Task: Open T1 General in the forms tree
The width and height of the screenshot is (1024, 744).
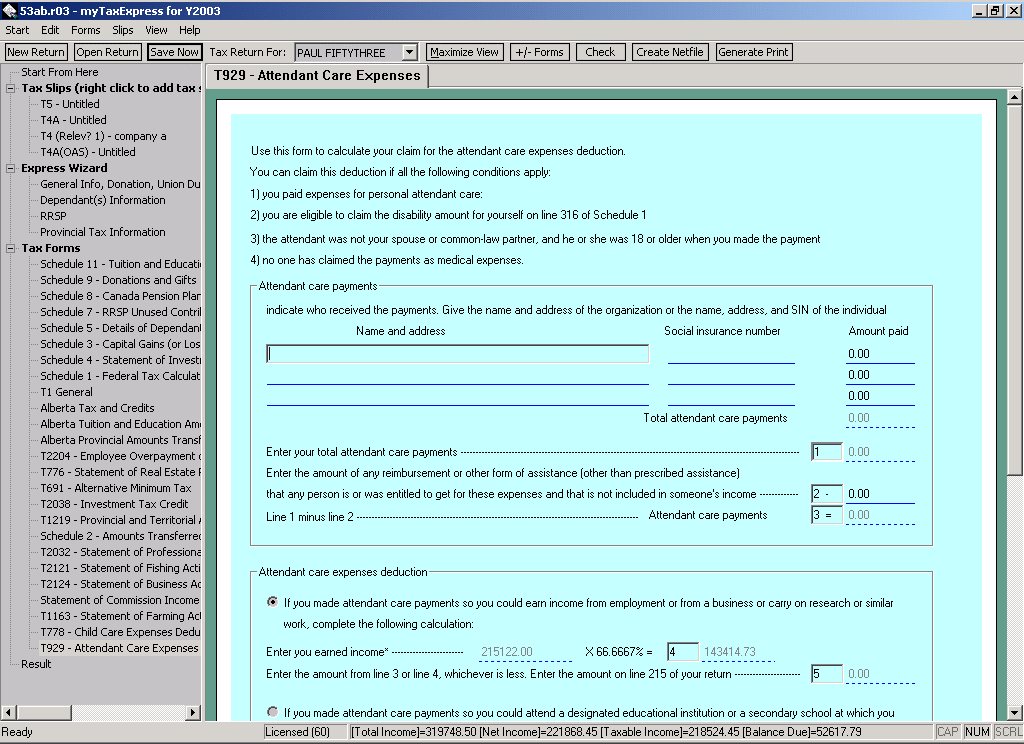Action: [66, 392]
